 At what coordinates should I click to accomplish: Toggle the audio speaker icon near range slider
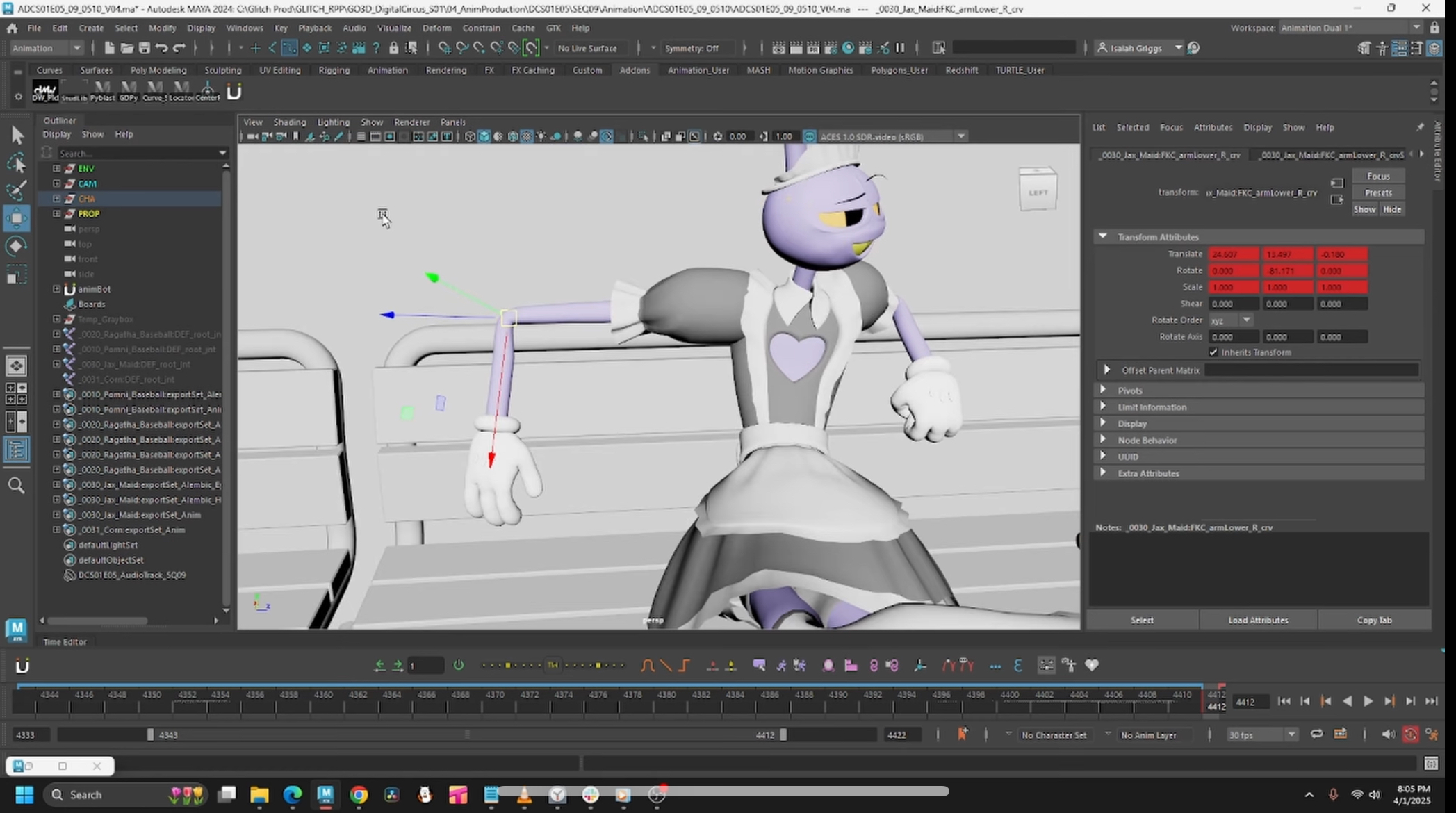click(x=1388, y=734)
